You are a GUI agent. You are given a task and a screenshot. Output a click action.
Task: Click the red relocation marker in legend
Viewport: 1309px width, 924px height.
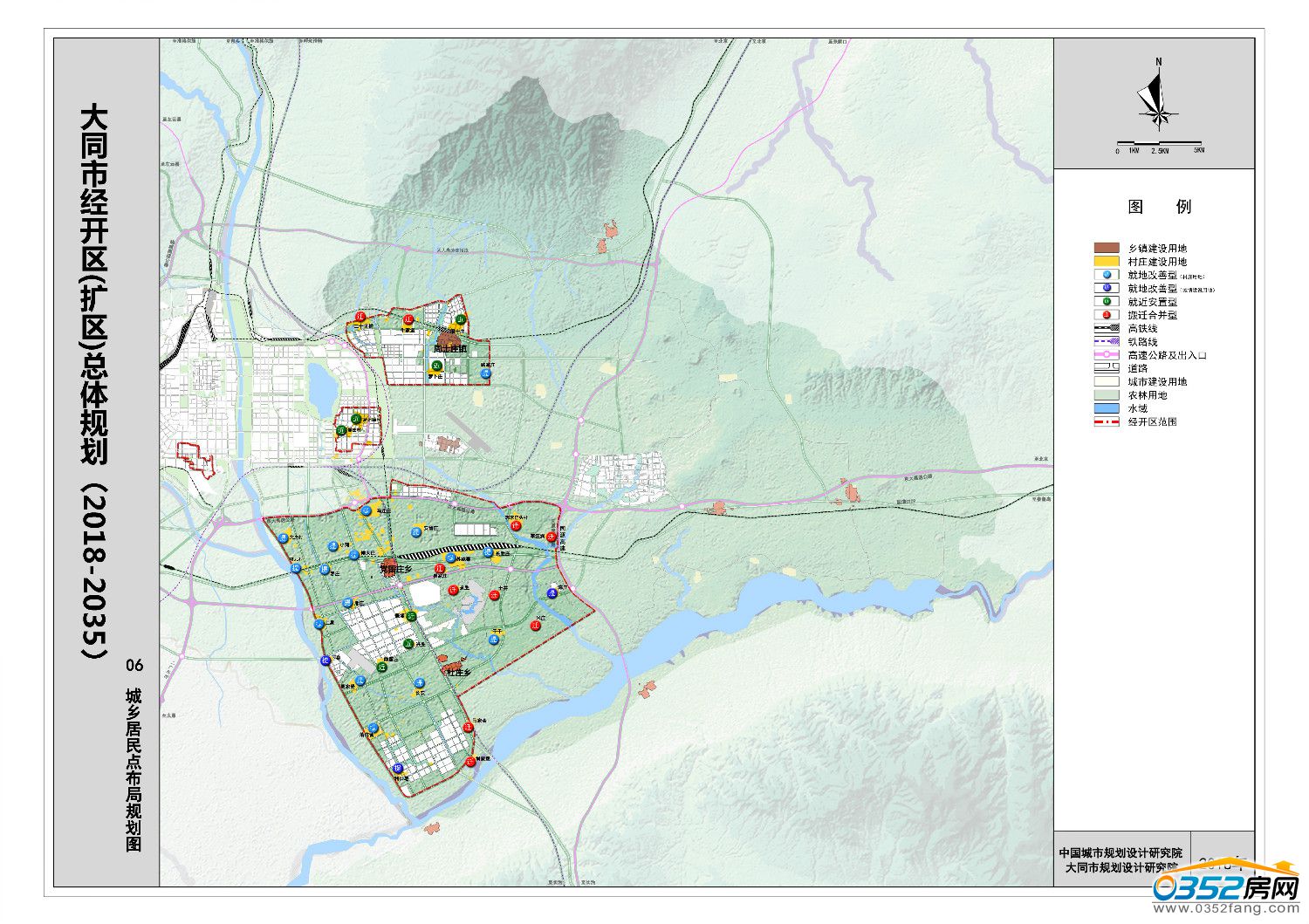coord(1107,315)
